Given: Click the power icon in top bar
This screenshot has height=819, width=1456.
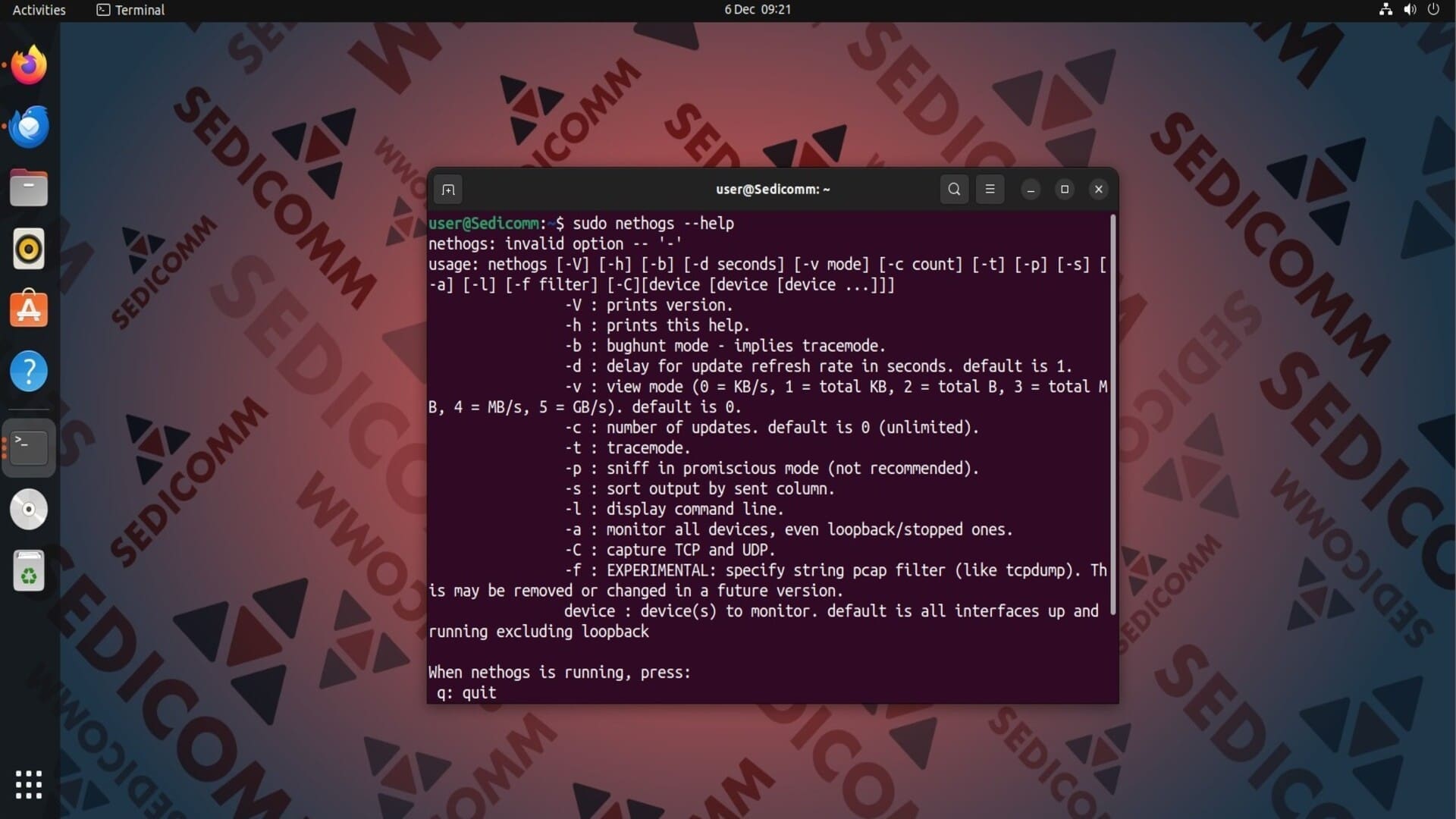Looking at the screenshot, I should (1433, 10).
